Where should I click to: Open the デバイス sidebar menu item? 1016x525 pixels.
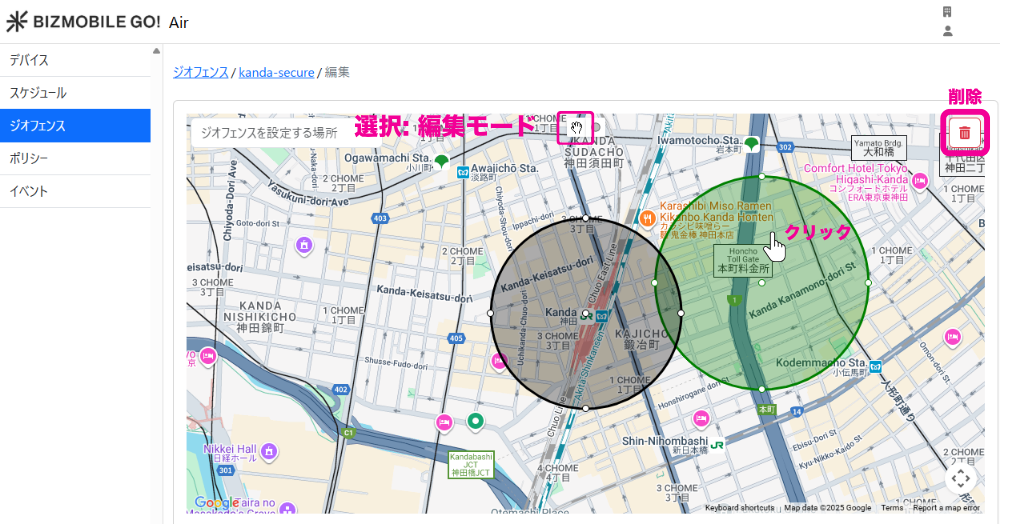(x=75, y=60)
